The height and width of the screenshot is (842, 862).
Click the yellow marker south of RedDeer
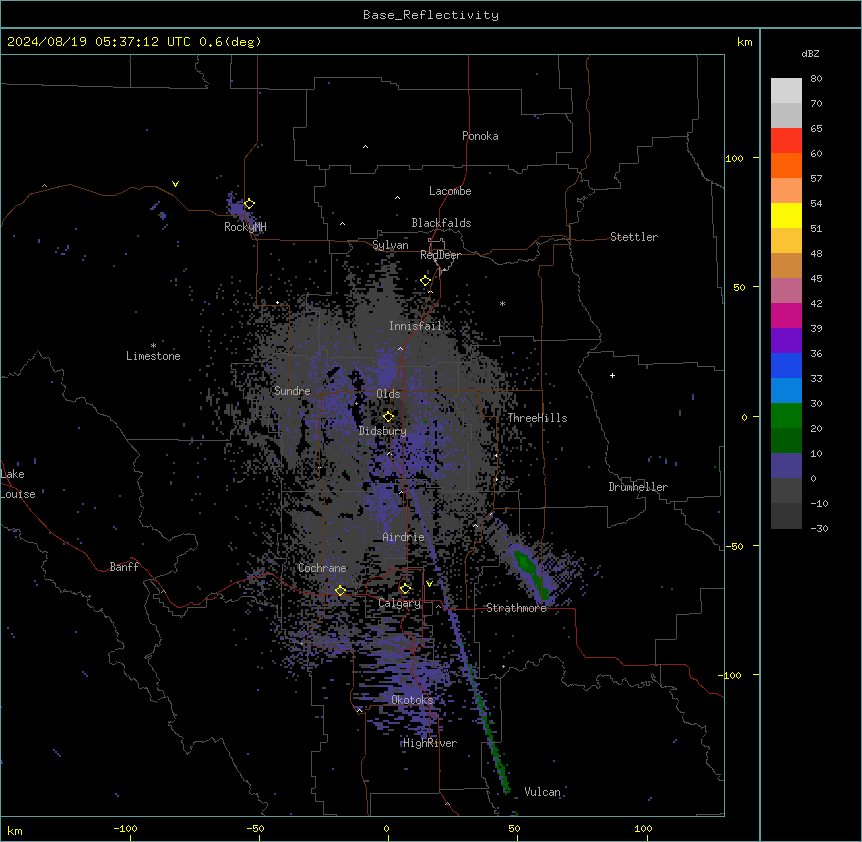[426, 281]
